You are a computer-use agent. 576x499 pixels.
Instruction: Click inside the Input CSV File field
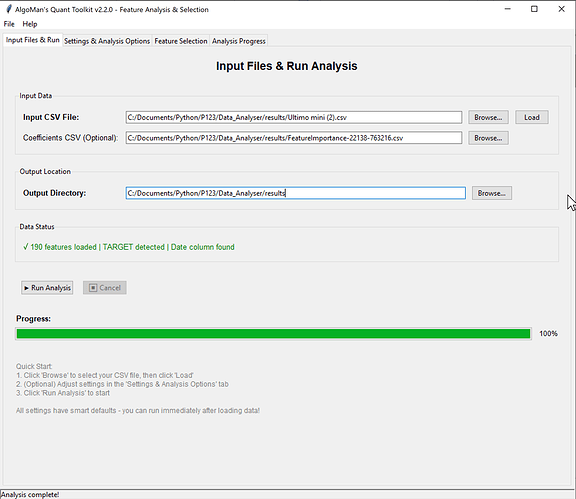(x=294, y=117)
